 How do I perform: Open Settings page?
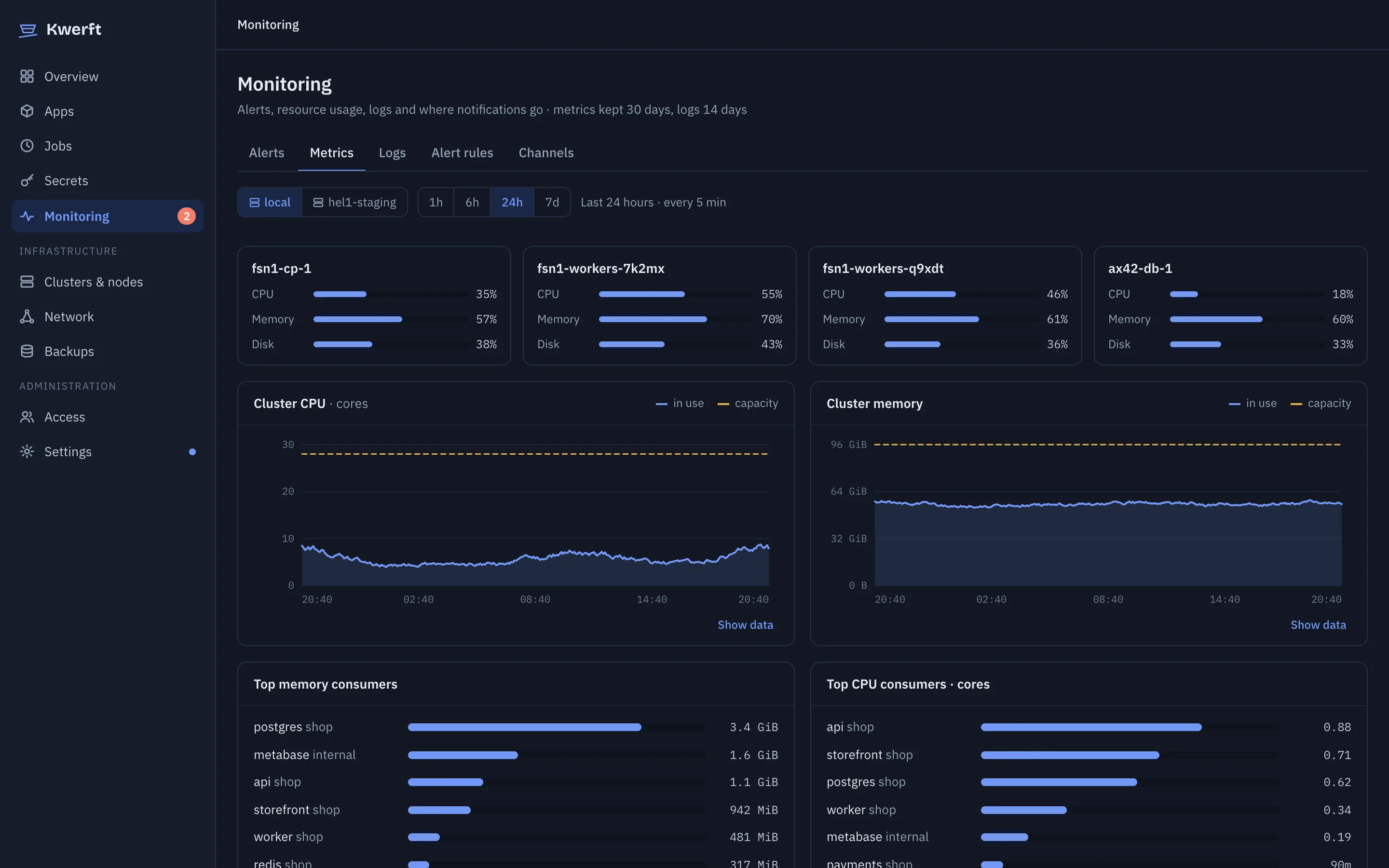(108, 451)
